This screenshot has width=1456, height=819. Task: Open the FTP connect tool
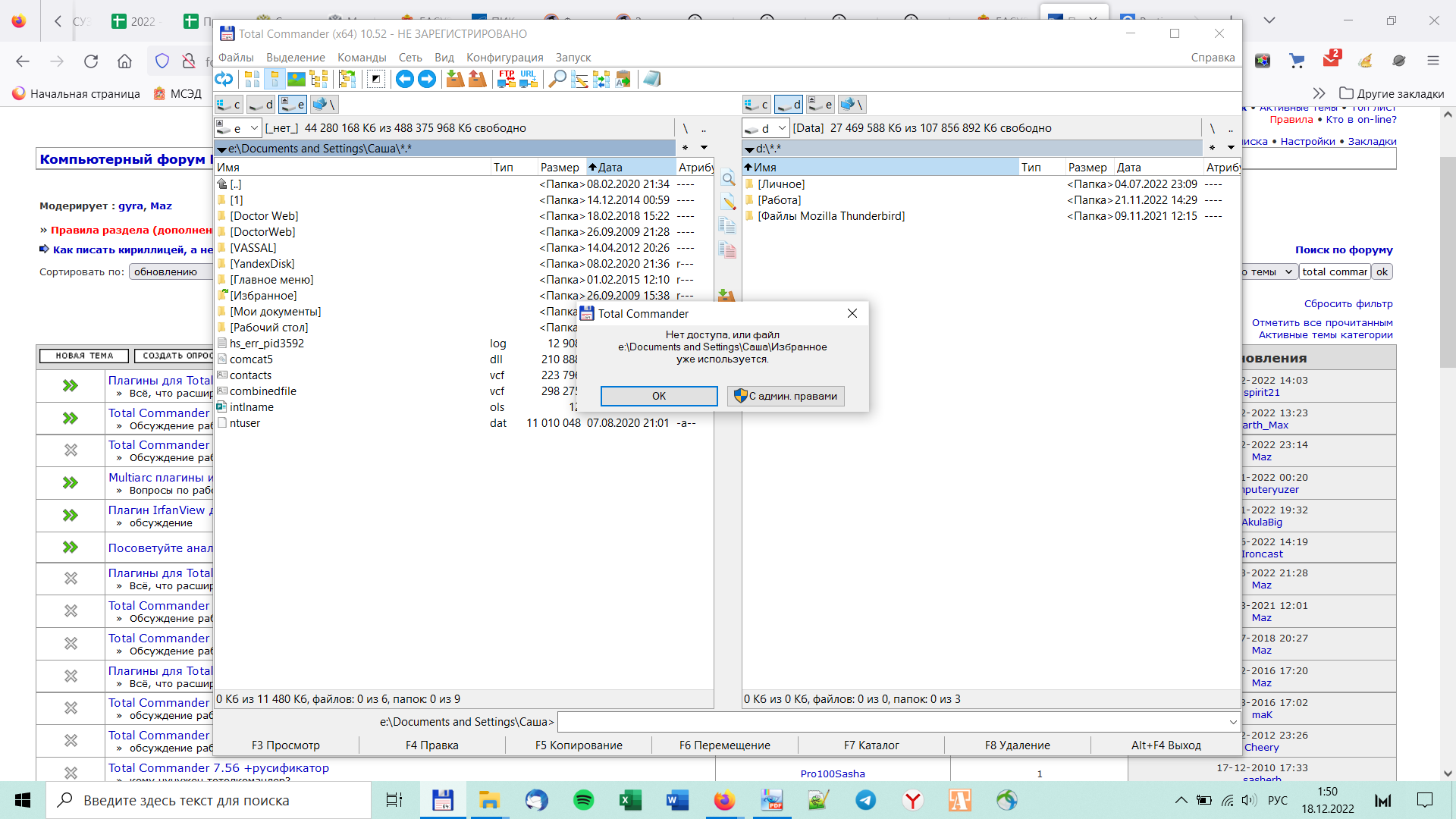[x=507, y=79]
